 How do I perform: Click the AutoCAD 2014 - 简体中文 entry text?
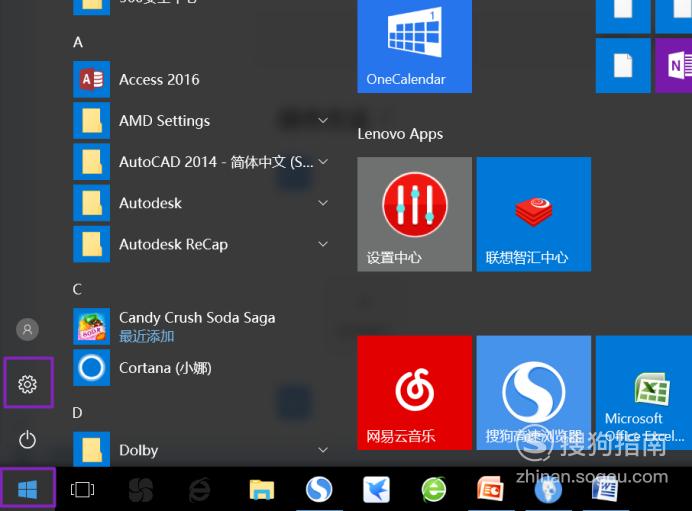[x=217, y=162]
